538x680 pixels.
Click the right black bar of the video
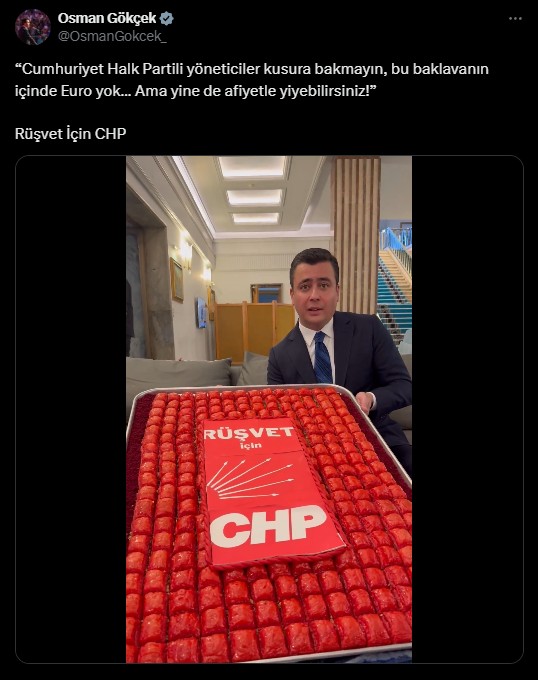coord(467,409)
